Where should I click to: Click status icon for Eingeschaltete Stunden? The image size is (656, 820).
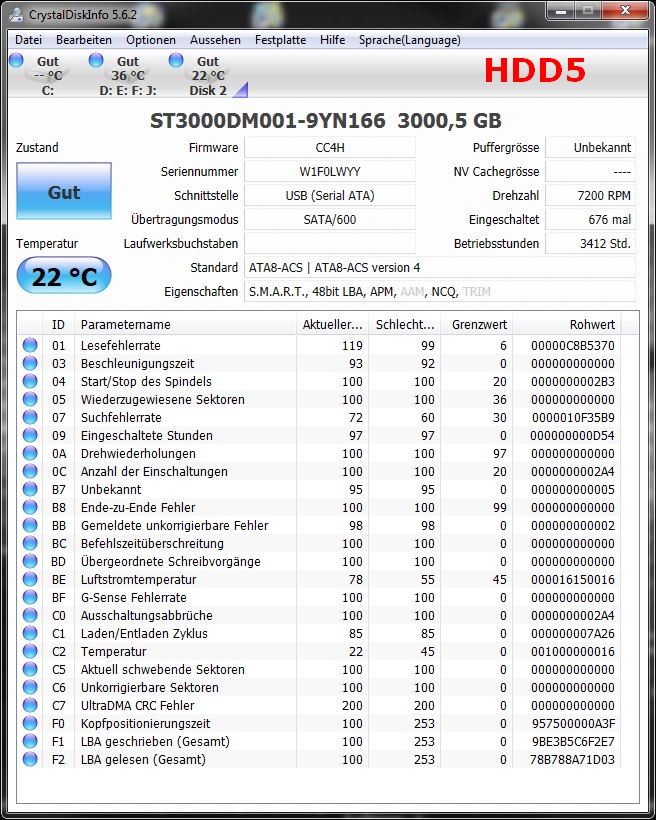coord(30,435)
